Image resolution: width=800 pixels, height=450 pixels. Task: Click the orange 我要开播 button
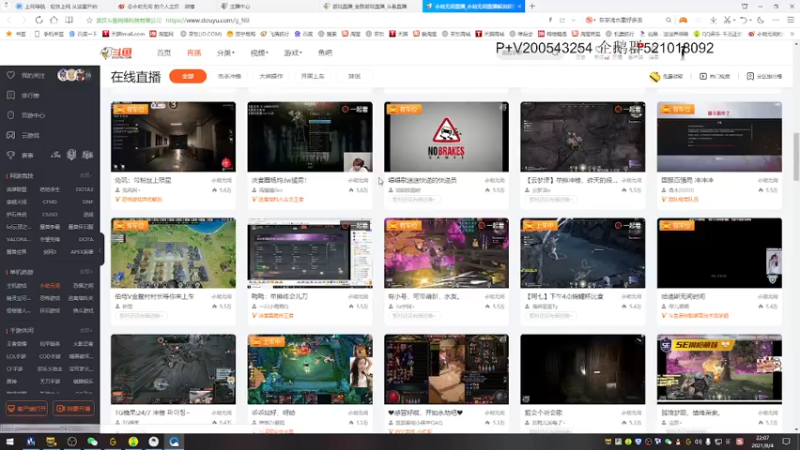coord(73,409)
